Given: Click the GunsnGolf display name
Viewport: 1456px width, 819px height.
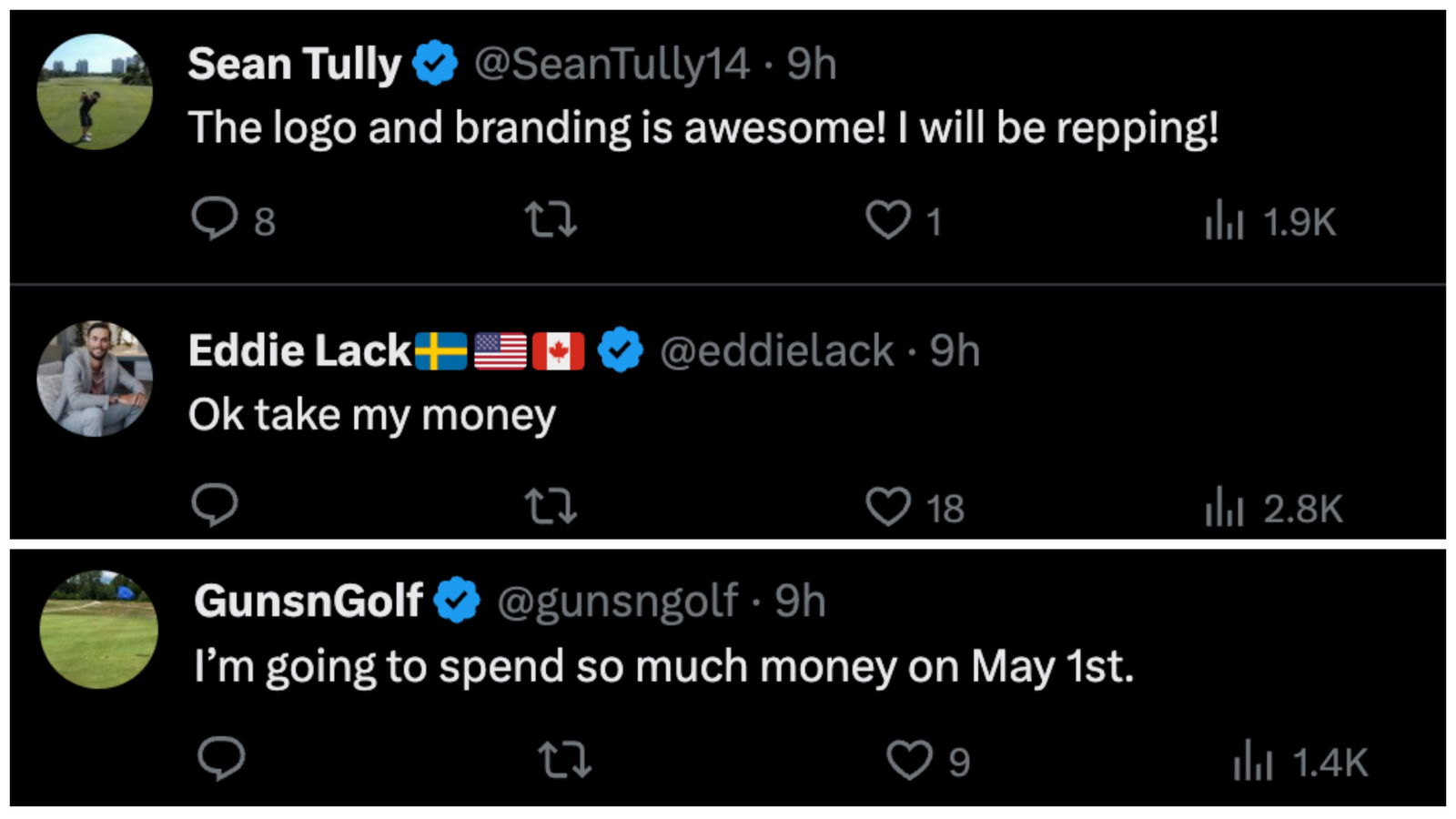Looking at the screenshot, I should pyautogui.click(x=308, y=602).
